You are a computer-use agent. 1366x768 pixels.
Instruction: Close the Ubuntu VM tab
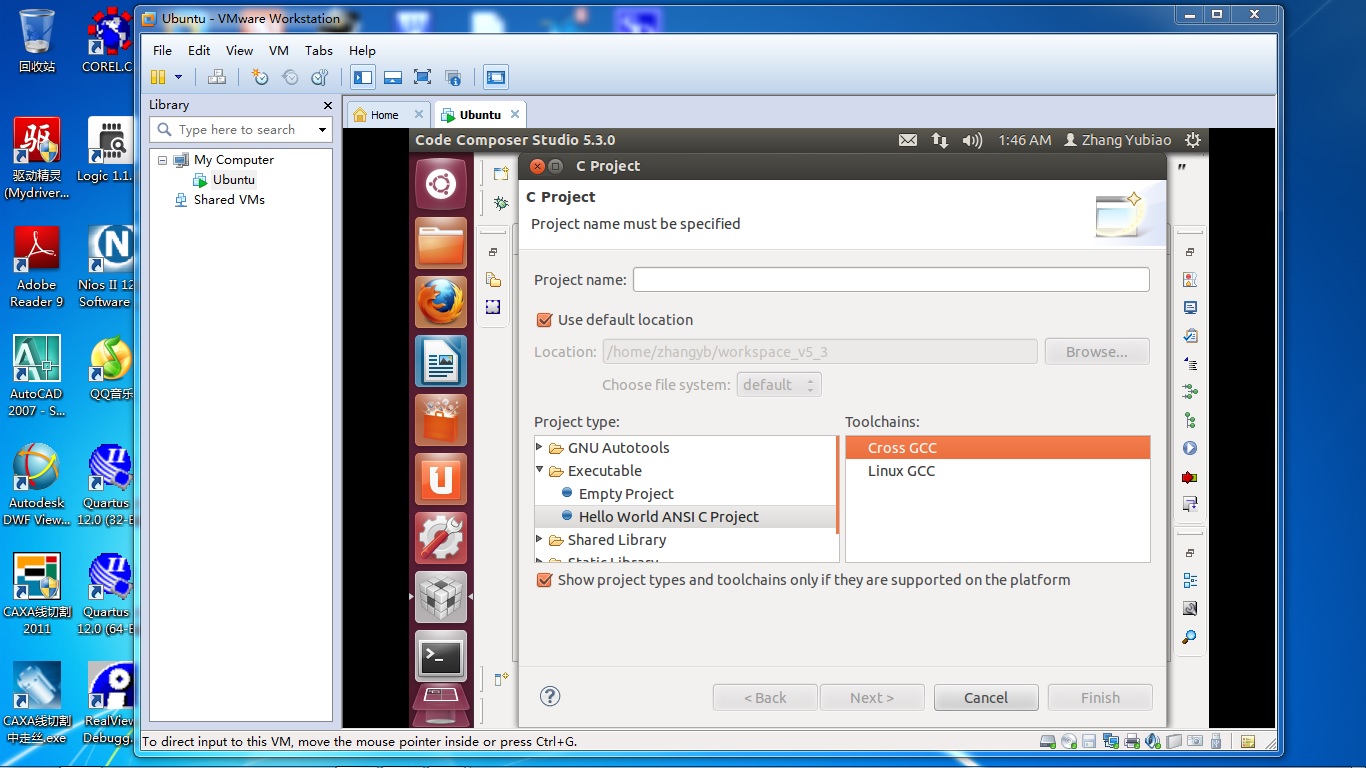(x=515, y=114)
